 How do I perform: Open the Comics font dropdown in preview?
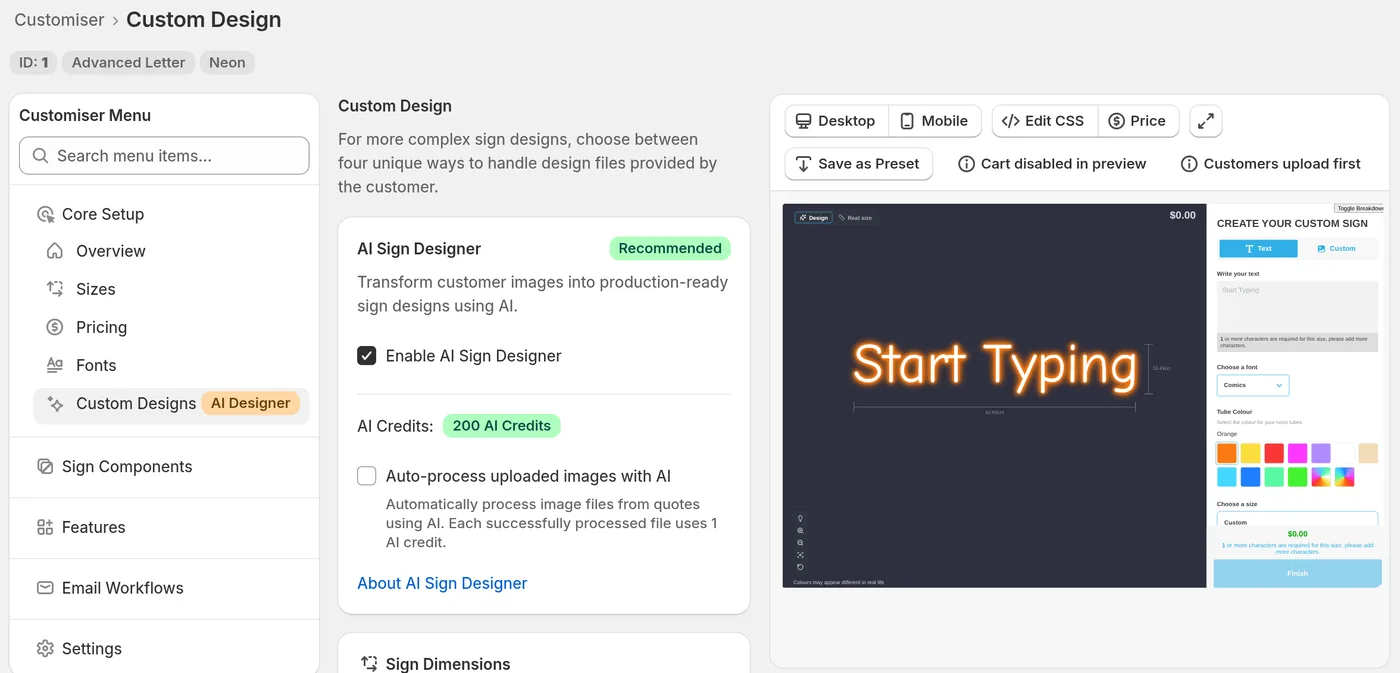(x=1253, y=385)
